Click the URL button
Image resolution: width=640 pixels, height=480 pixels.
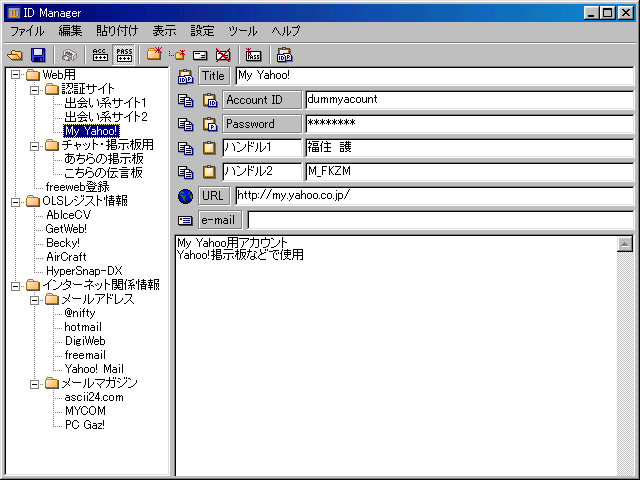tap(214, 196)
